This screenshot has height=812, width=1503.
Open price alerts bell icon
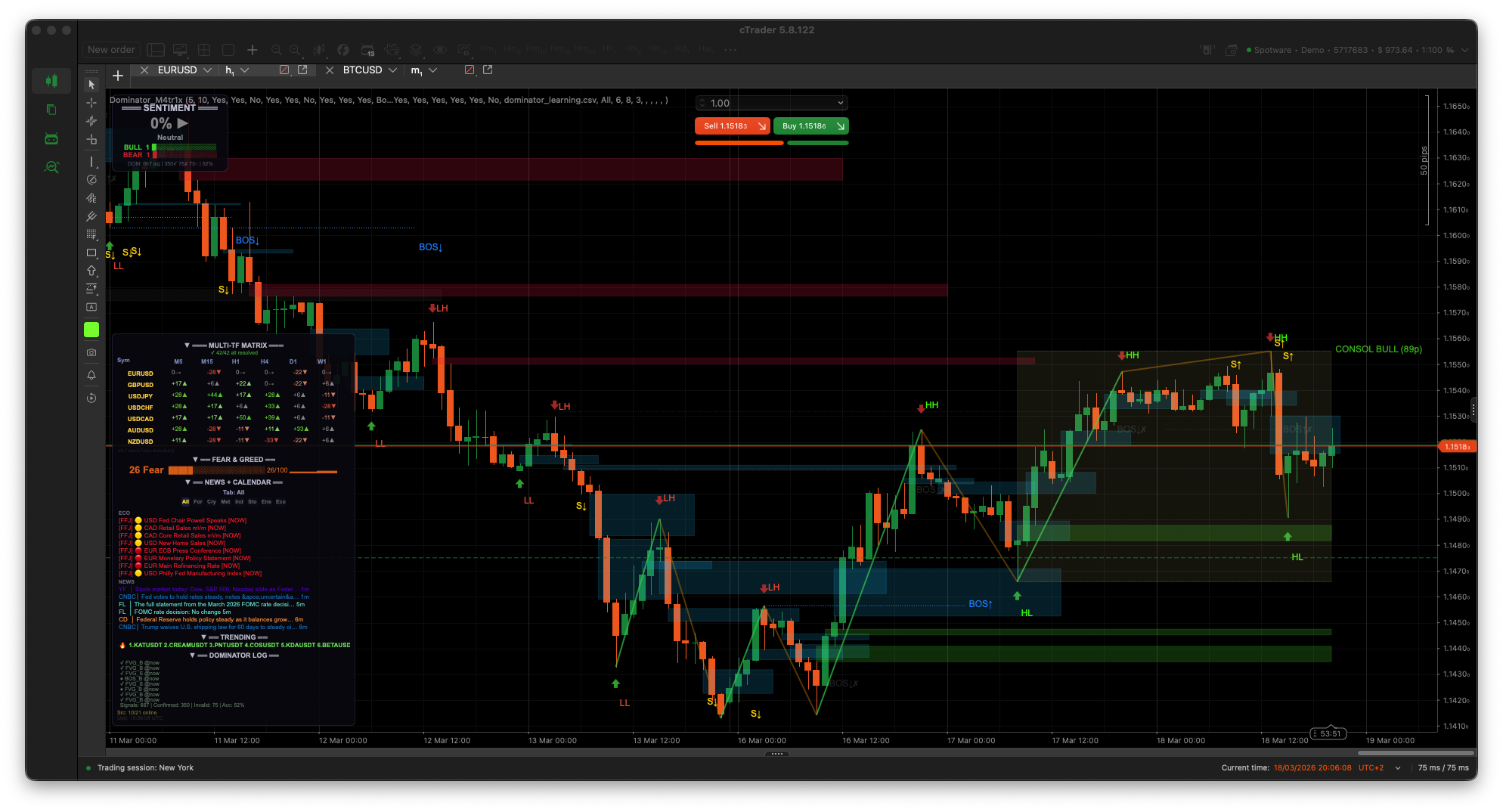91,375
